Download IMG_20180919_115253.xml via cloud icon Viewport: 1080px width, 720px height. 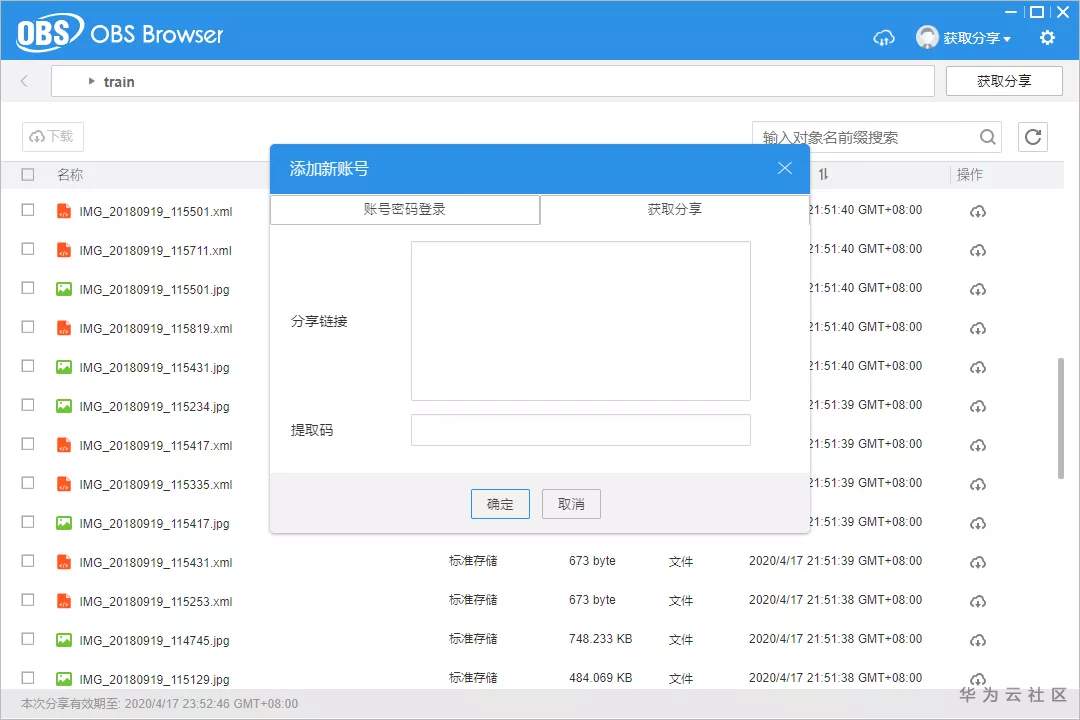point(978,601)
